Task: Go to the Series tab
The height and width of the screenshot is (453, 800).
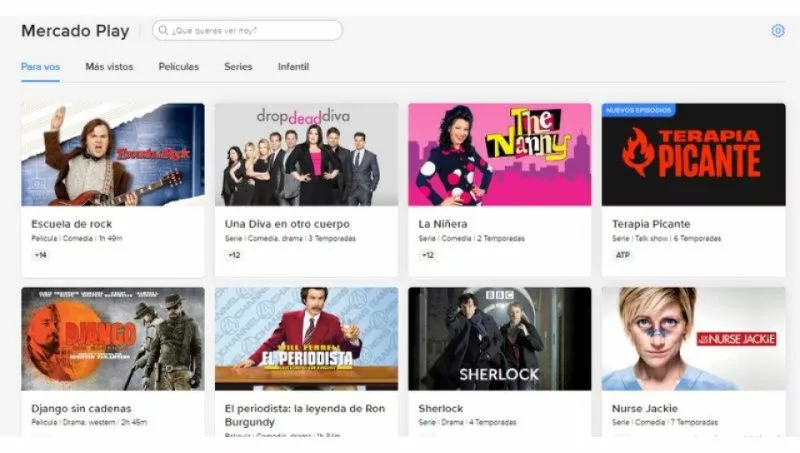Action: pyautogui.click(x=238, y=67)
